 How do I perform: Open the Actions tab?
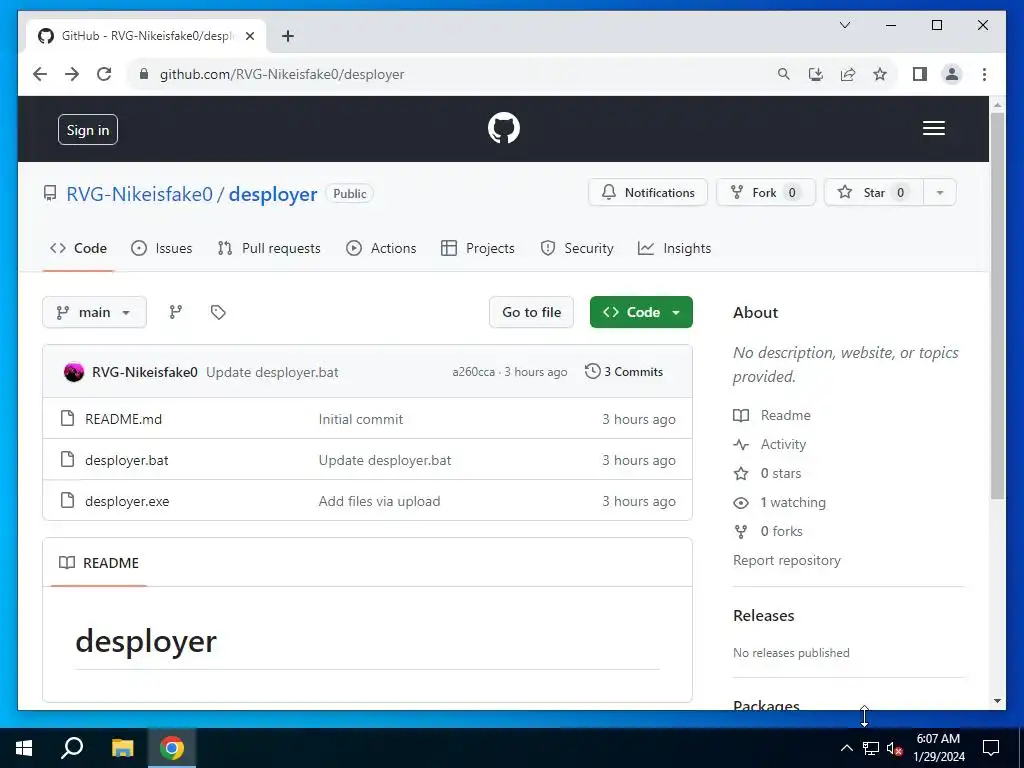[x=381, y=248]
